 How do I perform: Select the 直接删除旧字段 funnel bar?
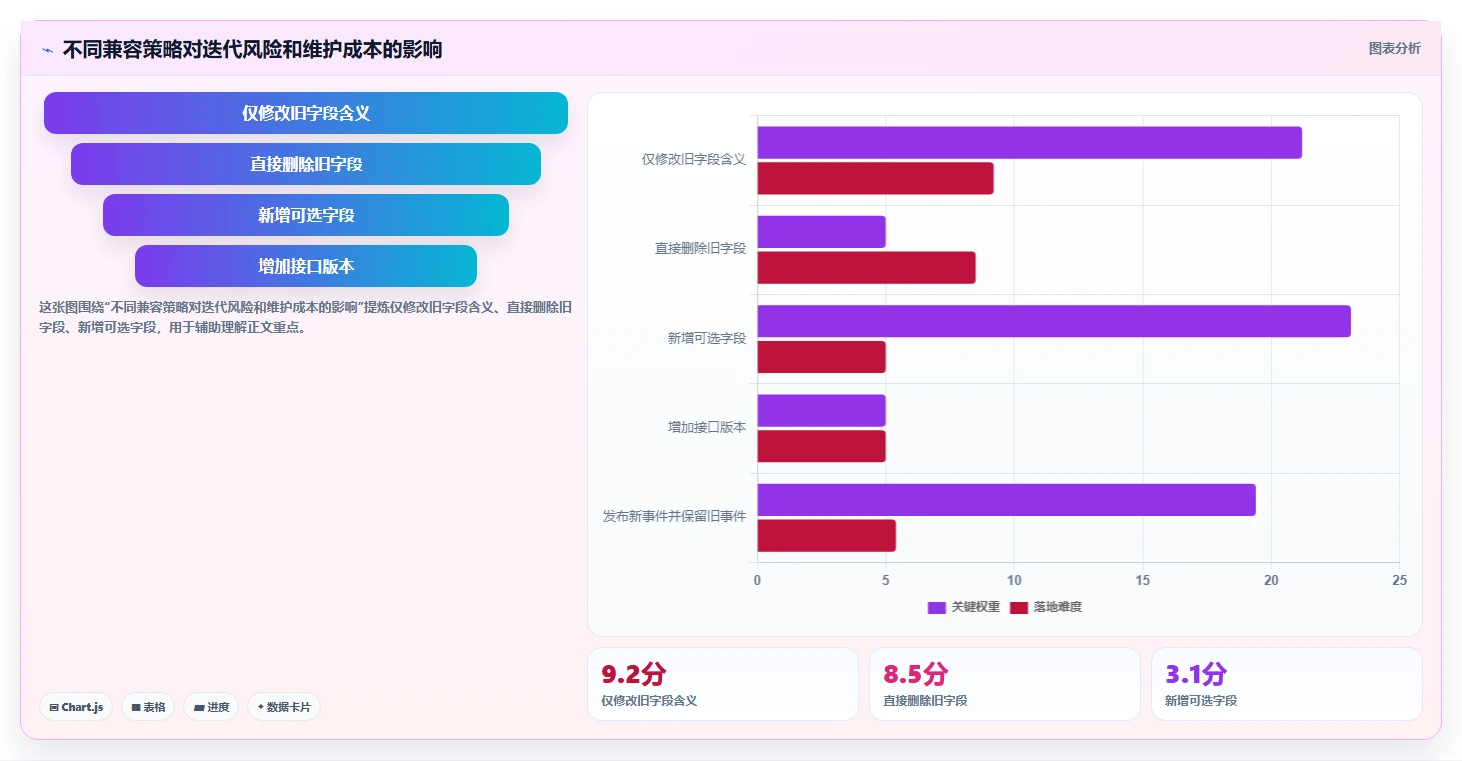point(306,164)
